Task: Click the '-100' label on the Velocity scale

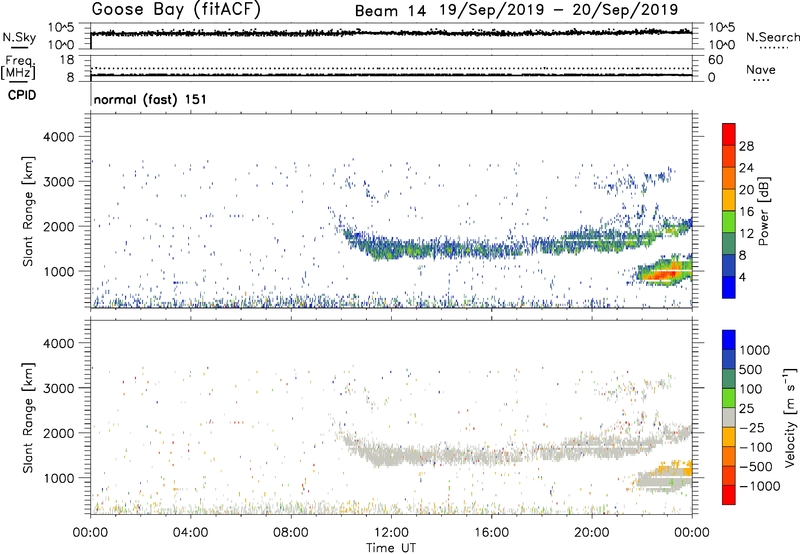Action: (755, 447)
